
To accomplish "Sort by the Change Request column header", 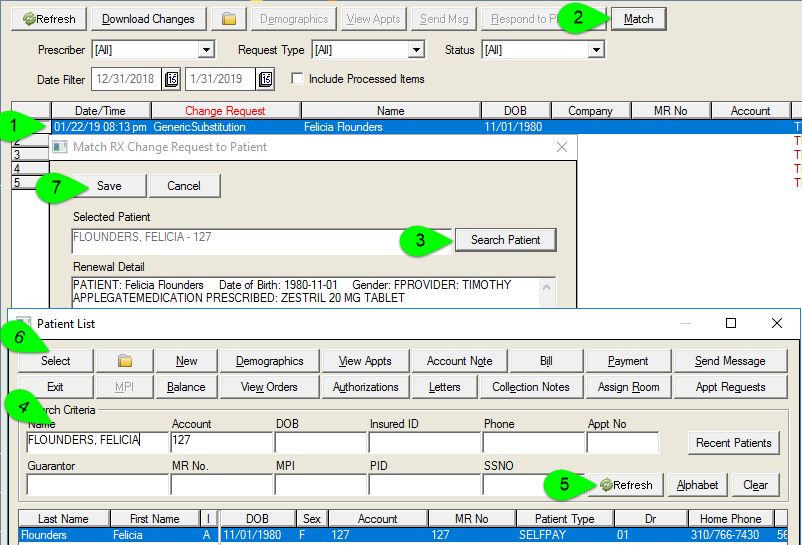I will (224, 111).
